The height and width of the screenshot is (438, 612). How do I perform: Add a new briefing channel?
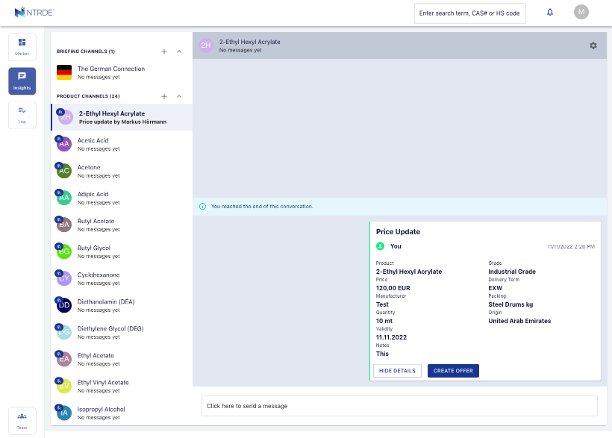coord(164,51)
